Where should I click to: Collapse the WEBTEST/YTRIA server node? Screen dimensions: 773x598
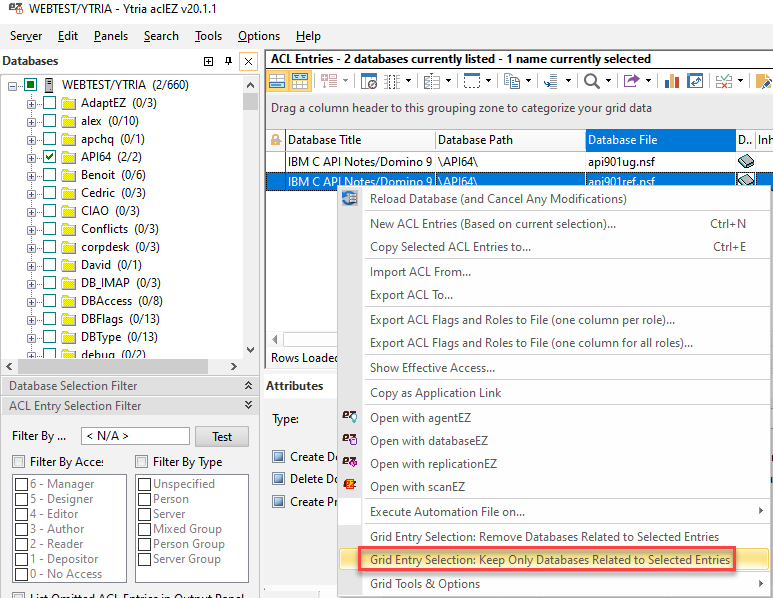tap(13, 85)
